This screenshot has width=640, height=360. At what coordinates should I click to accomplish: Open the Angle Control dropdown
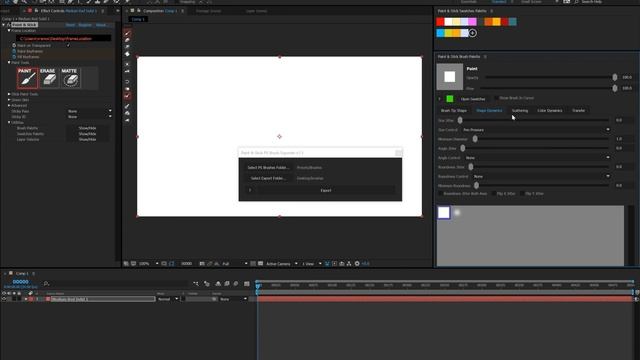(538, 158)
